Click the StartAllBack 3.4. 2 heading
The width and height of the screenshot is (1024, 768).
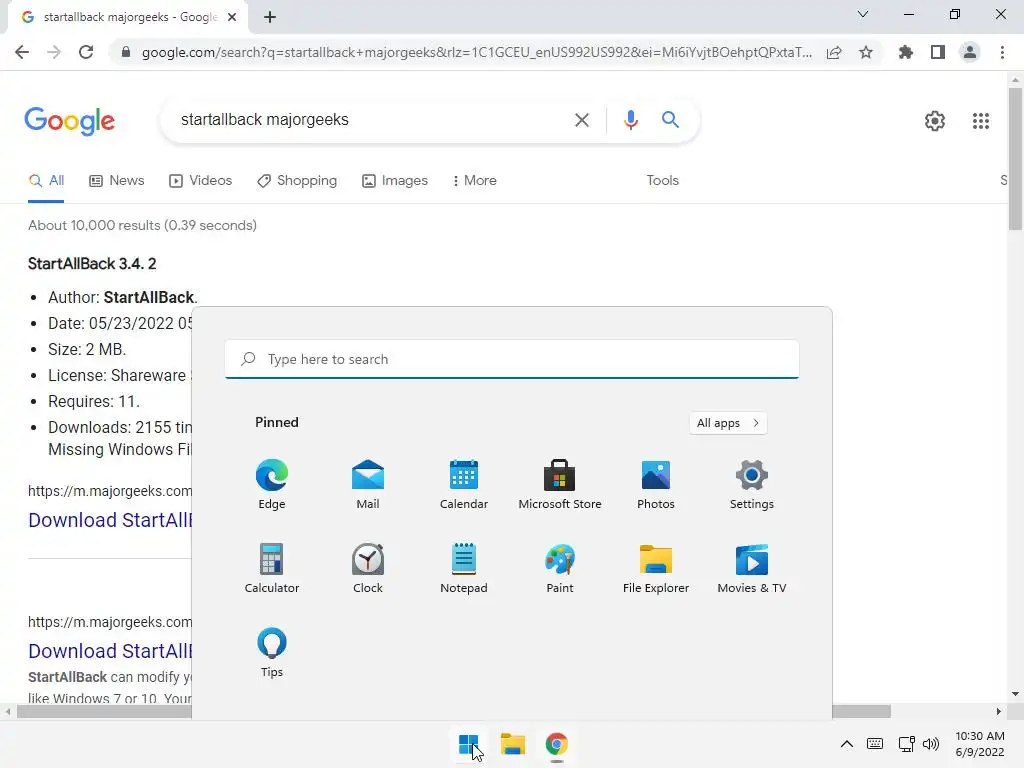tap(92, 264)
